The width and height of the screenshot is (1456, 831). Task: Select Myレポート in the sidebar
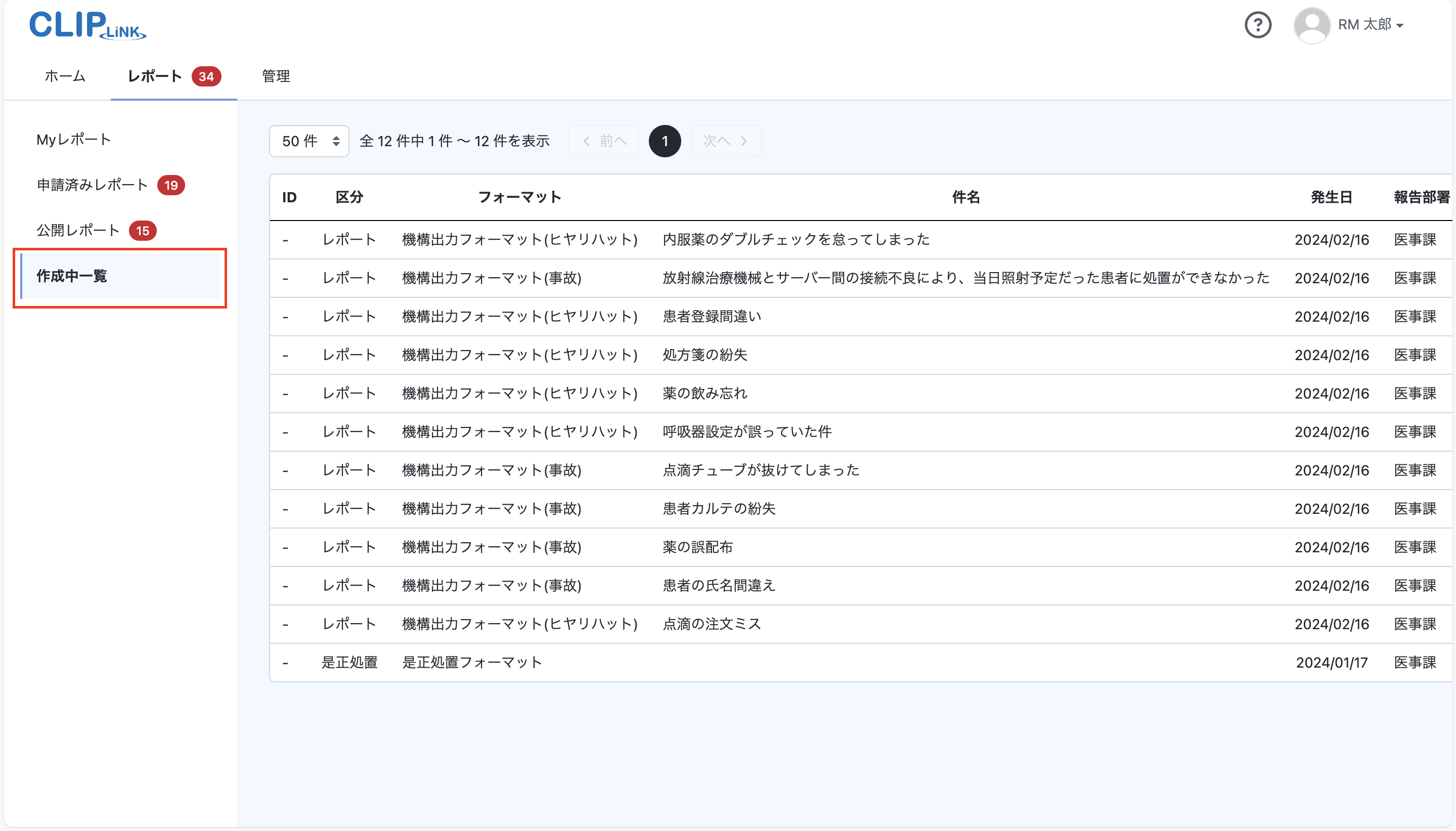point(72,139)
